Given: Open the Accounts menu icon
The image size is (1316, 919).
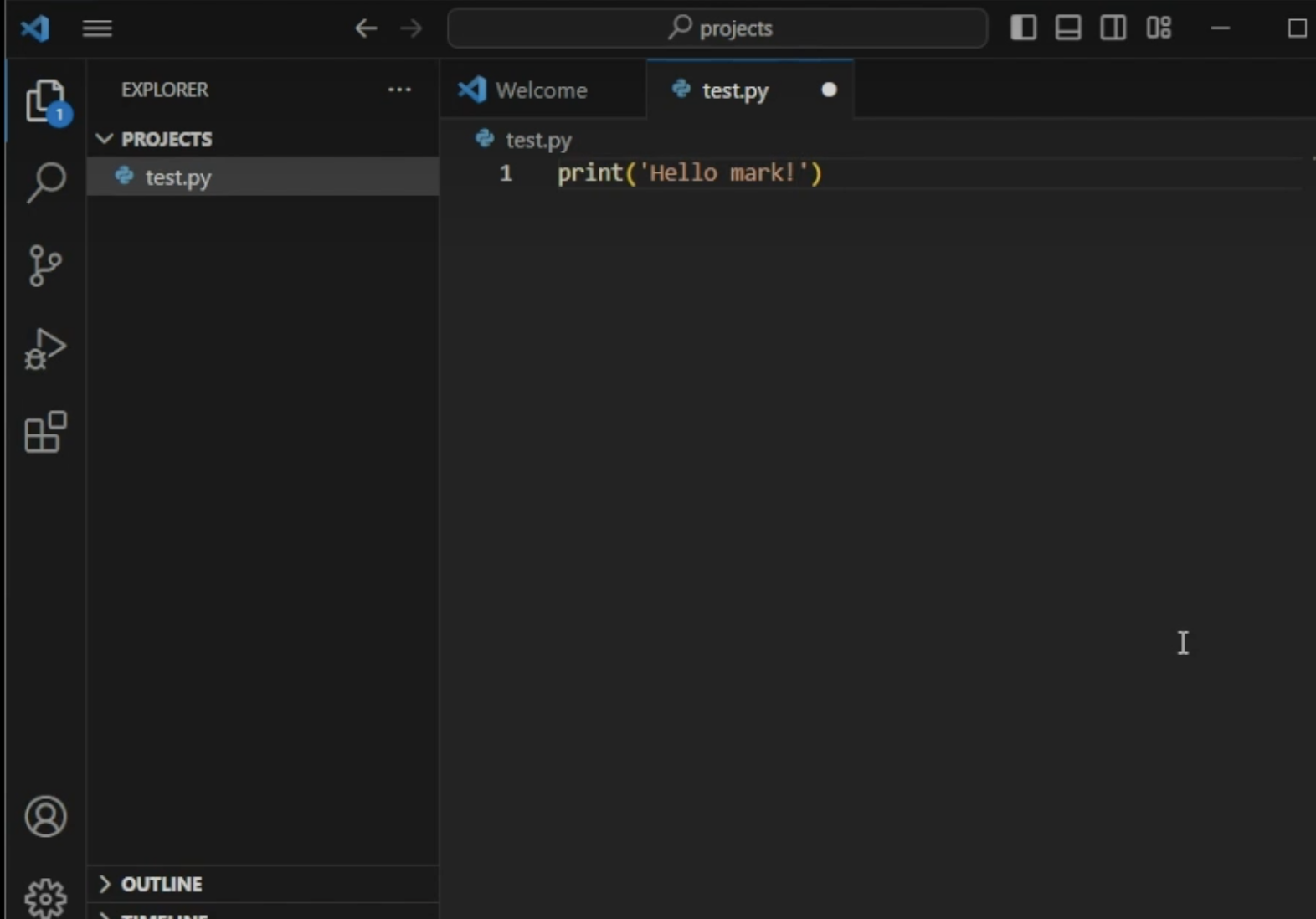Looking at the screenshot, I should point(45,817).
